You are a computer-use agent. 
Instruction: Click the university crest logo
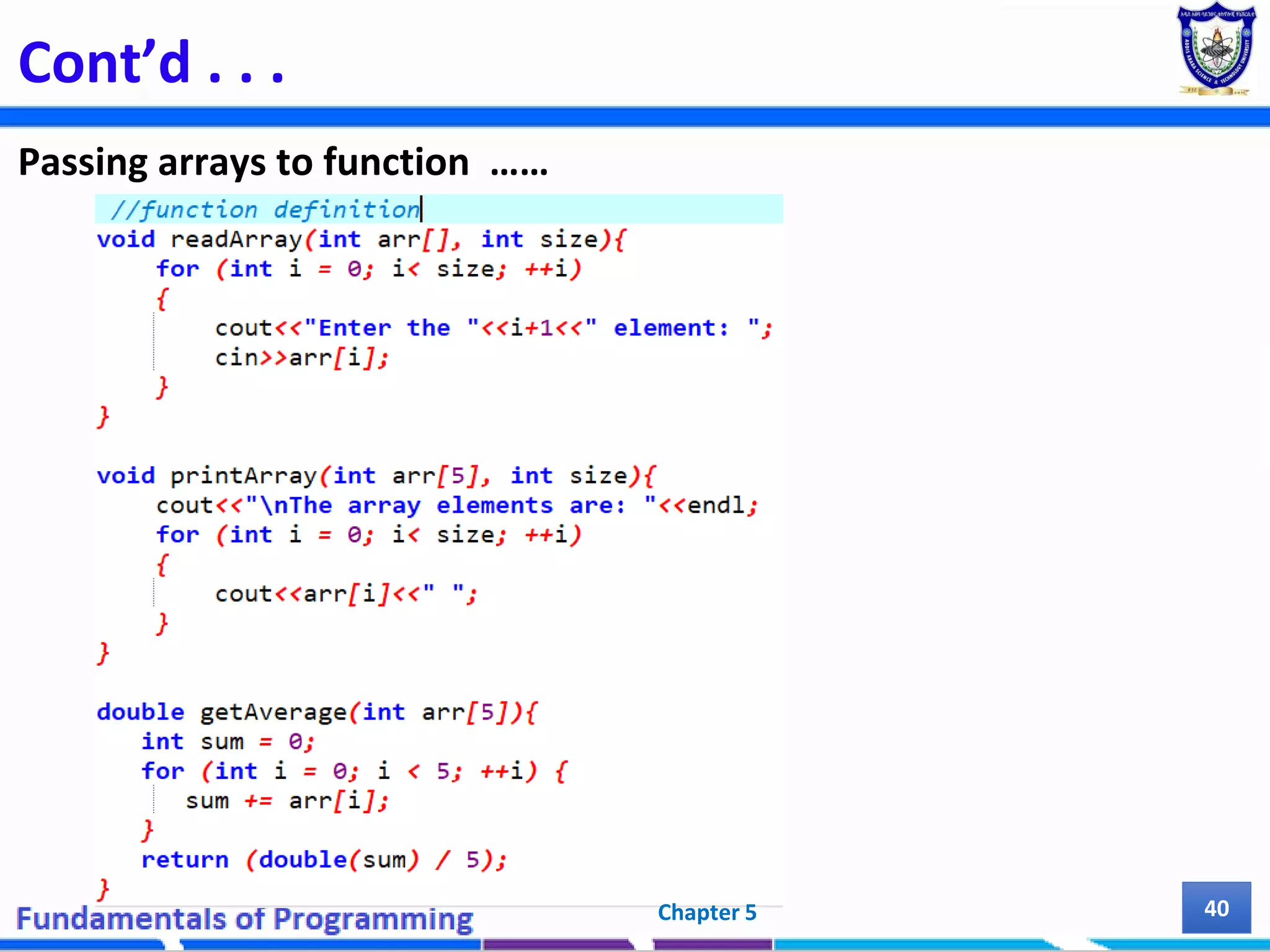click(x=1216, y=49)
